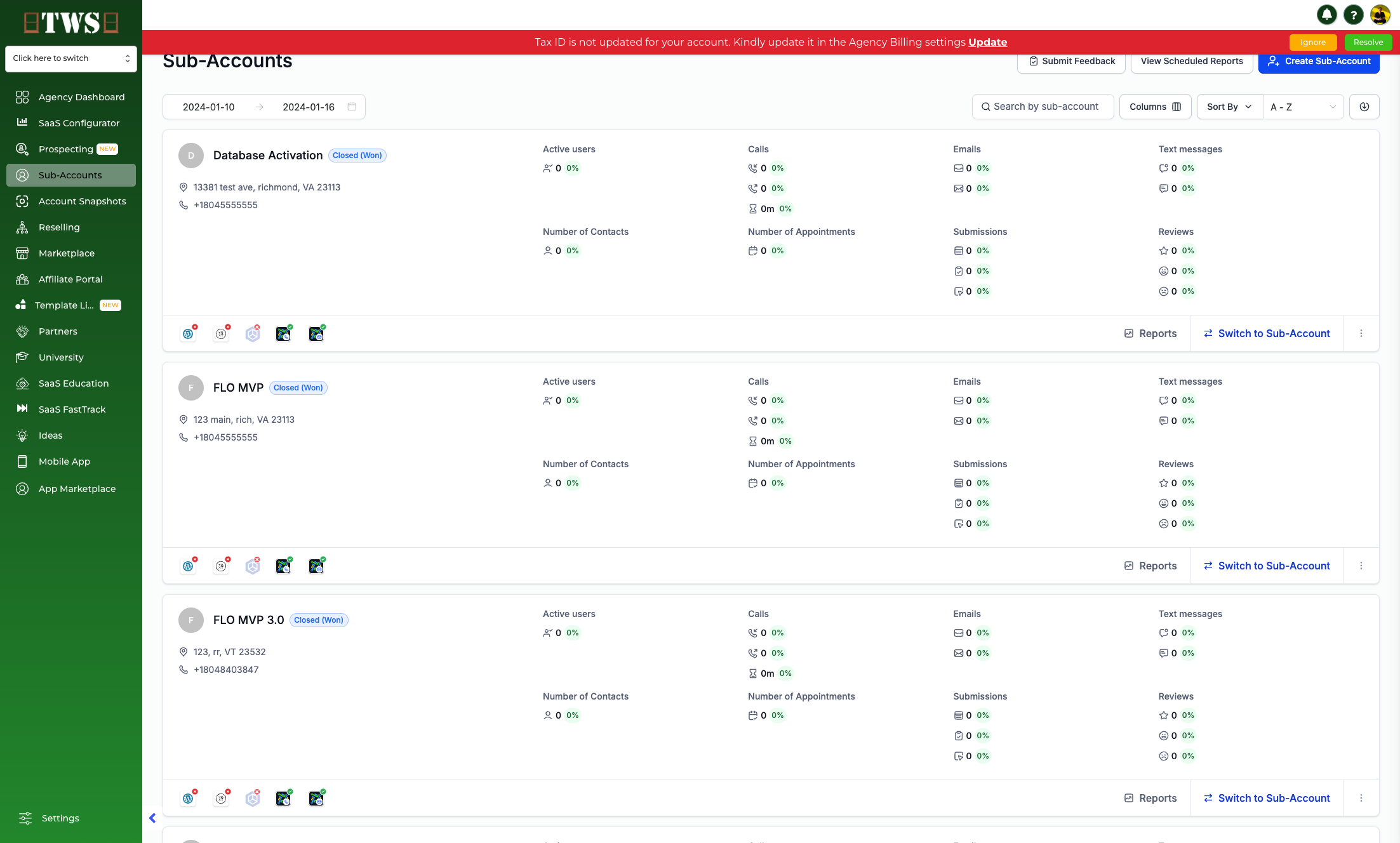The height and width of the screenshot is (843, 1400).
Task: Open the three-dot menu for FLO MVP 3.0
Action: click(x=1361, y=798)
